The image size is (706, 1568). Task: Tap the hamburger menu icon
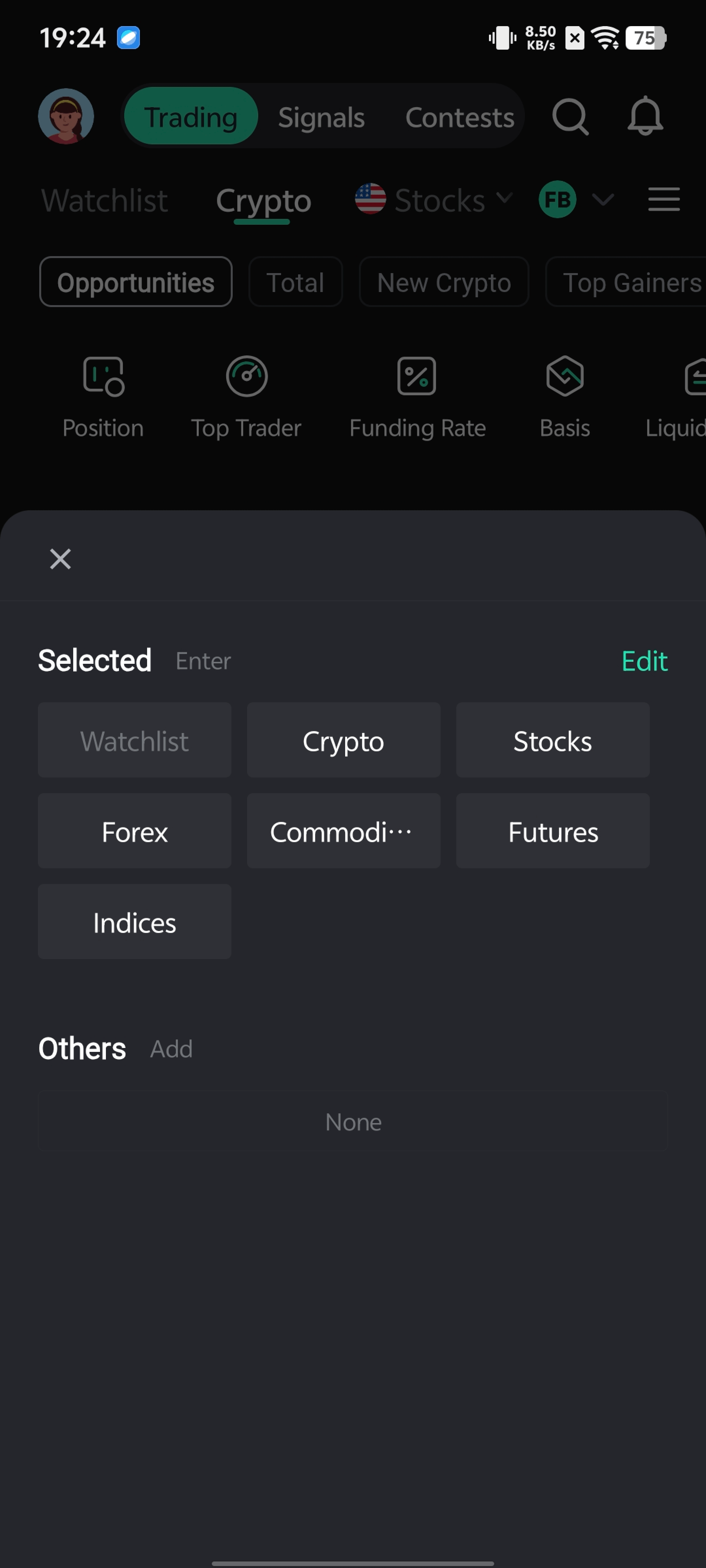point(664,200)
